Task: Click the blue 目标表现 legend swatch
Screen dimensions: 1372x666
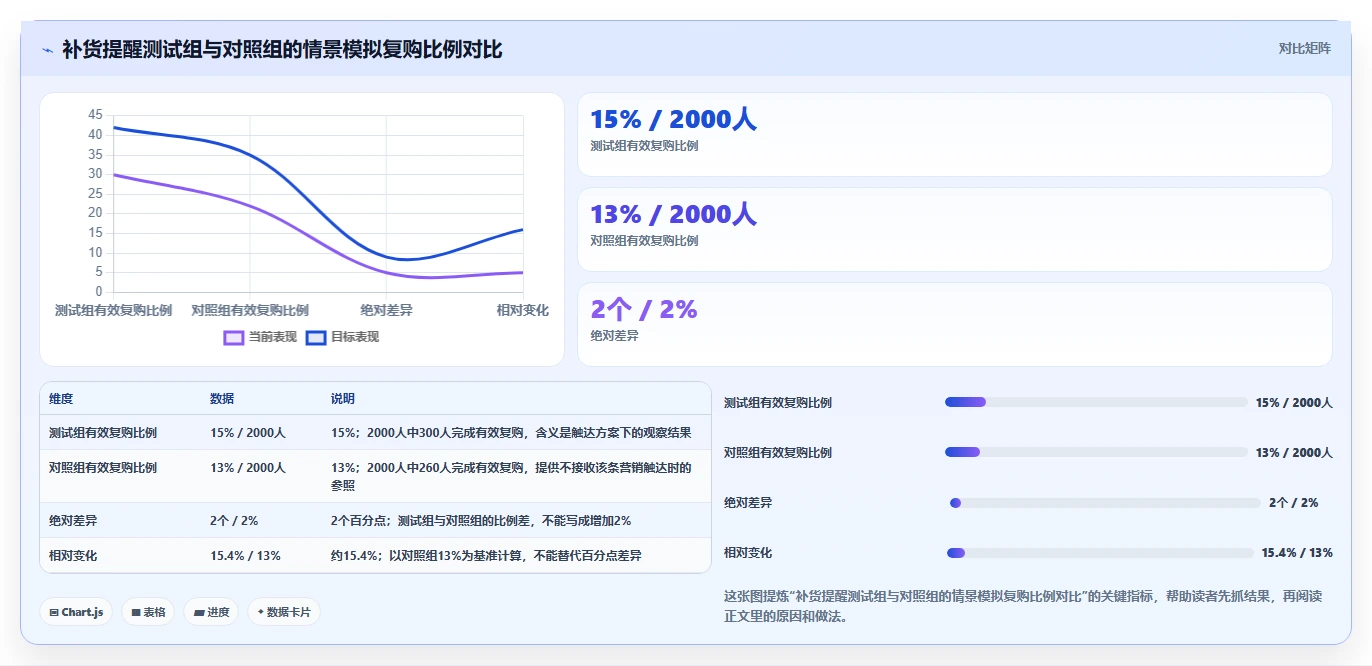Action: [316, 337]
